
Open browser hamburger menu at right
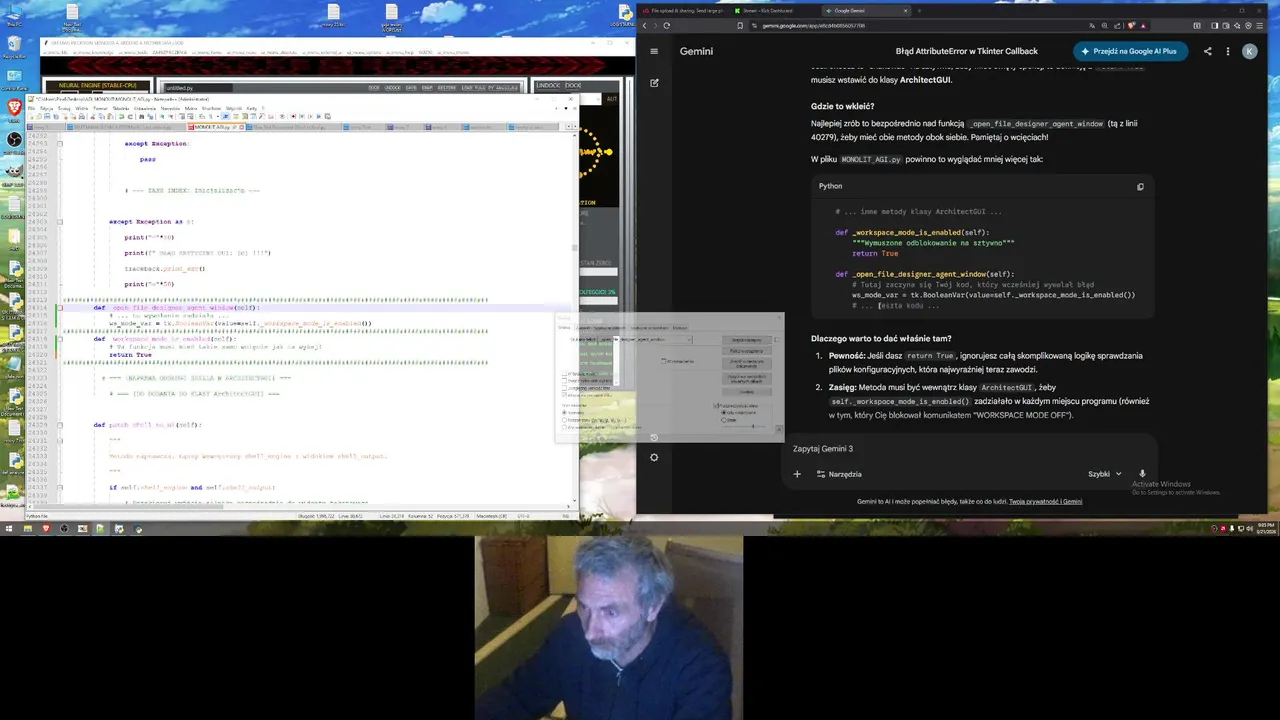[1260, 25]
